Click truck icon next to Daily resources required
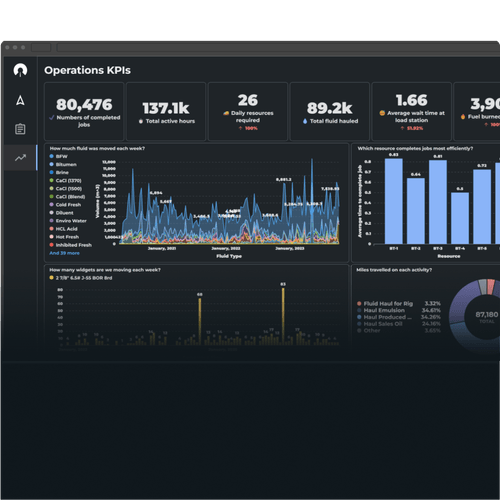The image size is (500, 500). [x=226, y=113]
